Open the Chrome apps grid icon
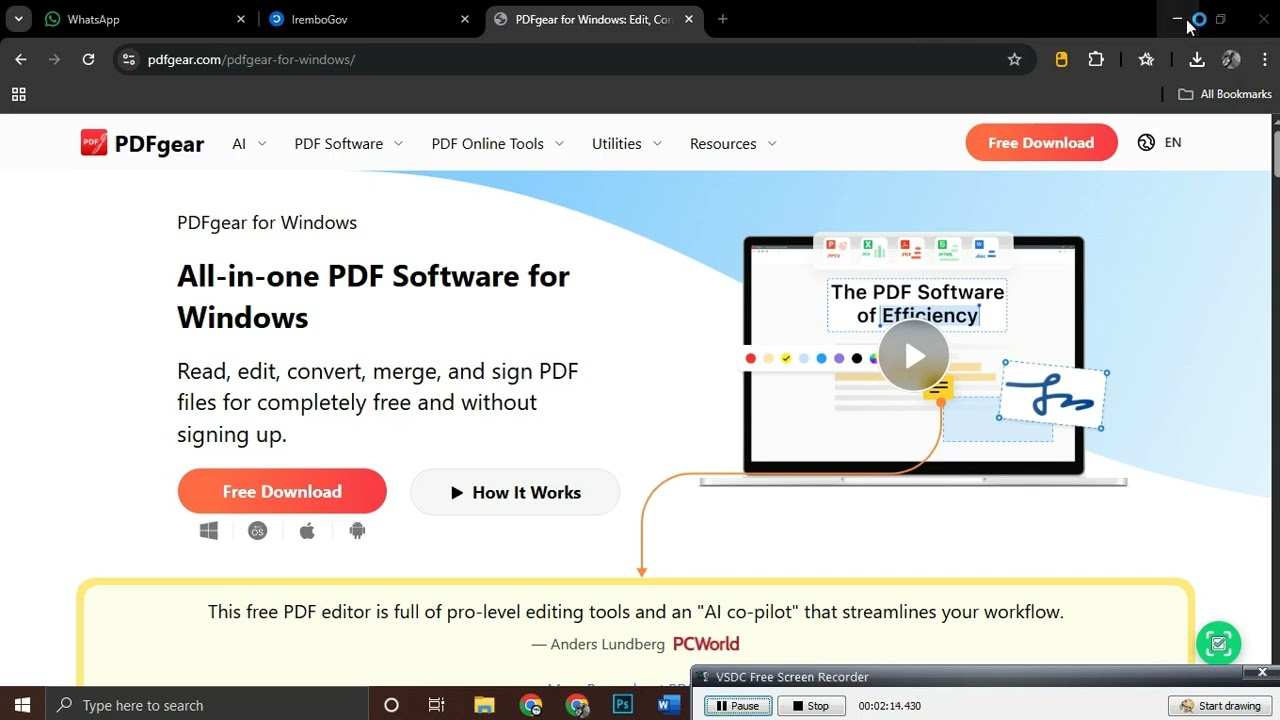Screen dimensions: 1280x720 point(18,94)
